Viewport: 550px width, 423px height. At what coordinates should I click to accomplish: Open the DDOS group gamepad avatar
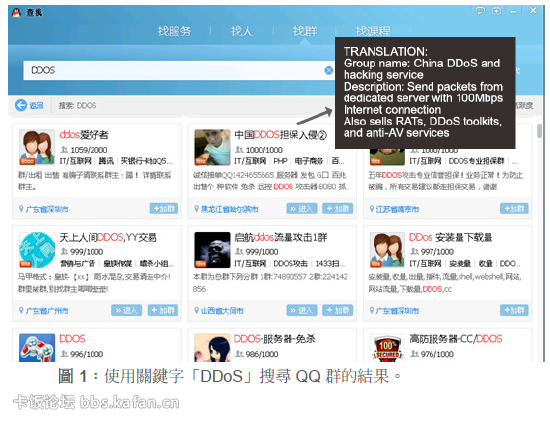[x=37, y=348]
